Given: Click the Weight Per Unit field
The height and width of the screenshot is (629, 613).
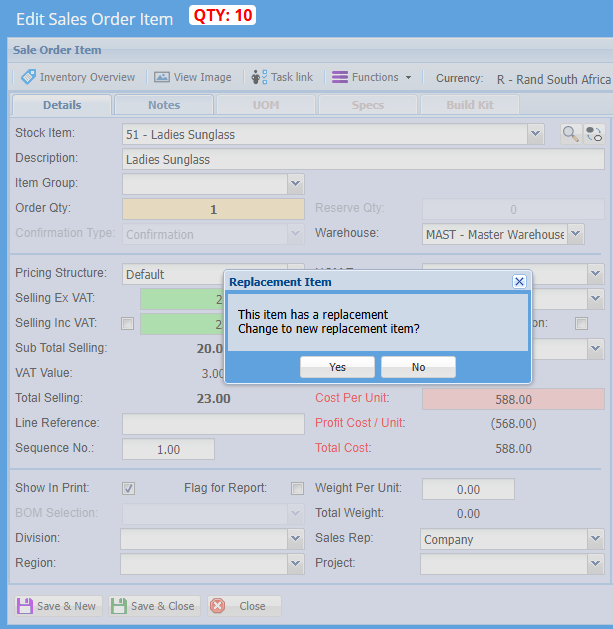Looking at the screenshot, I should click(468, 489).
